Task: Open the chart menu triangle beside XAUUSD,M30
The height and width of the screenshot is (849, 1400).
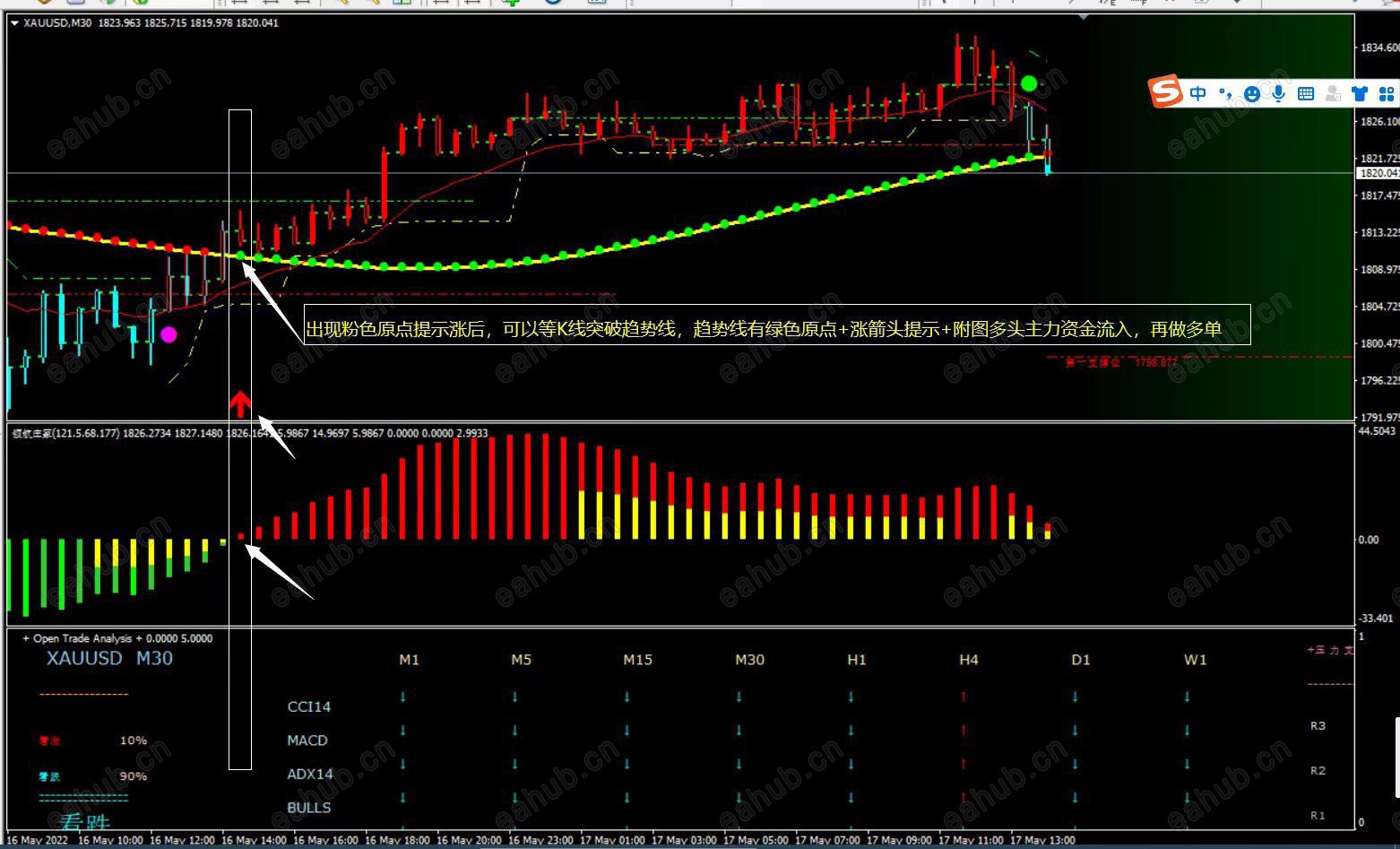Action: tap(14, 23)
